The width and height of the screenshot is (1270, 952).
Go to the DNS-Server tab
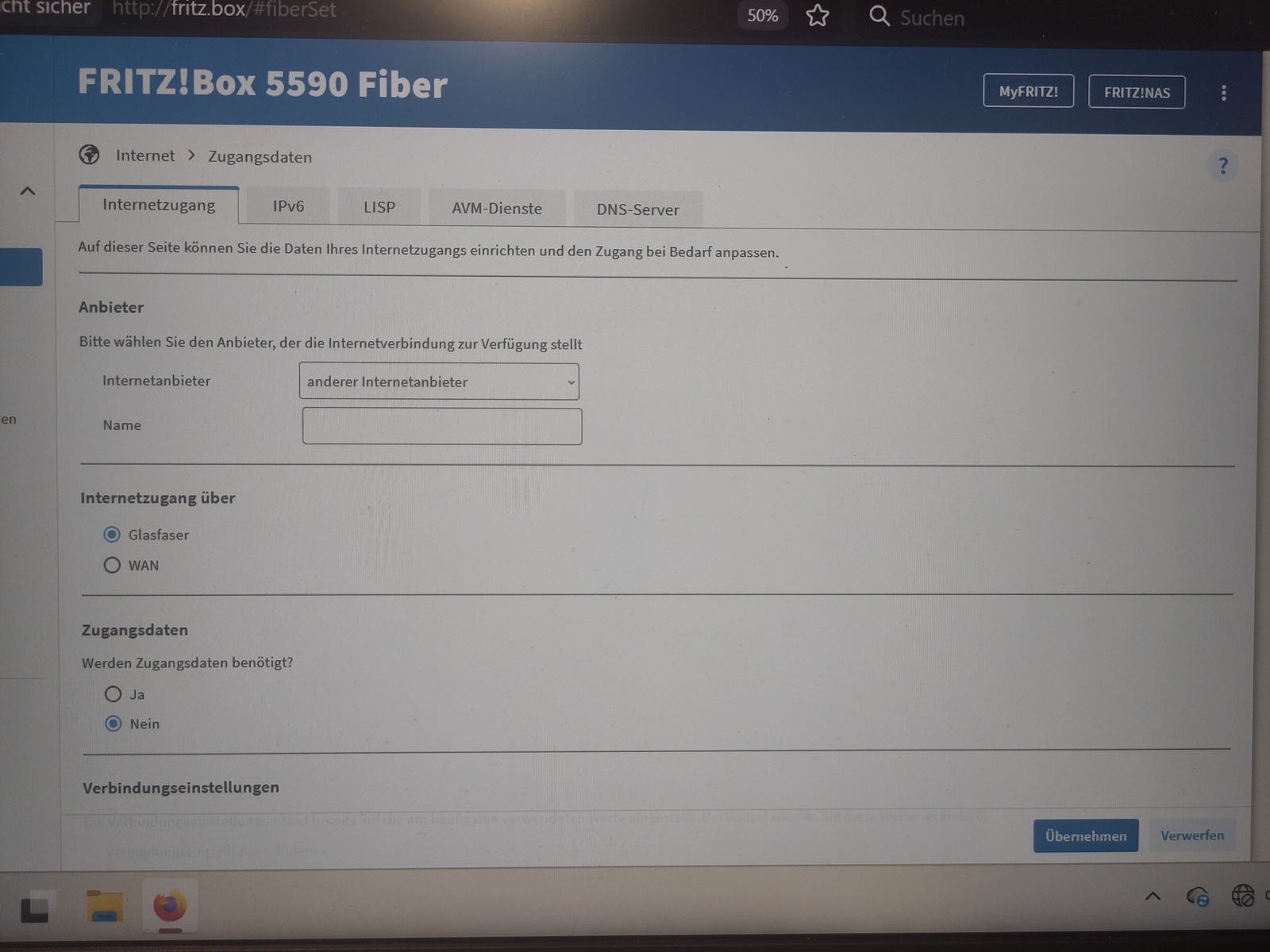click(x=638, y=209)
